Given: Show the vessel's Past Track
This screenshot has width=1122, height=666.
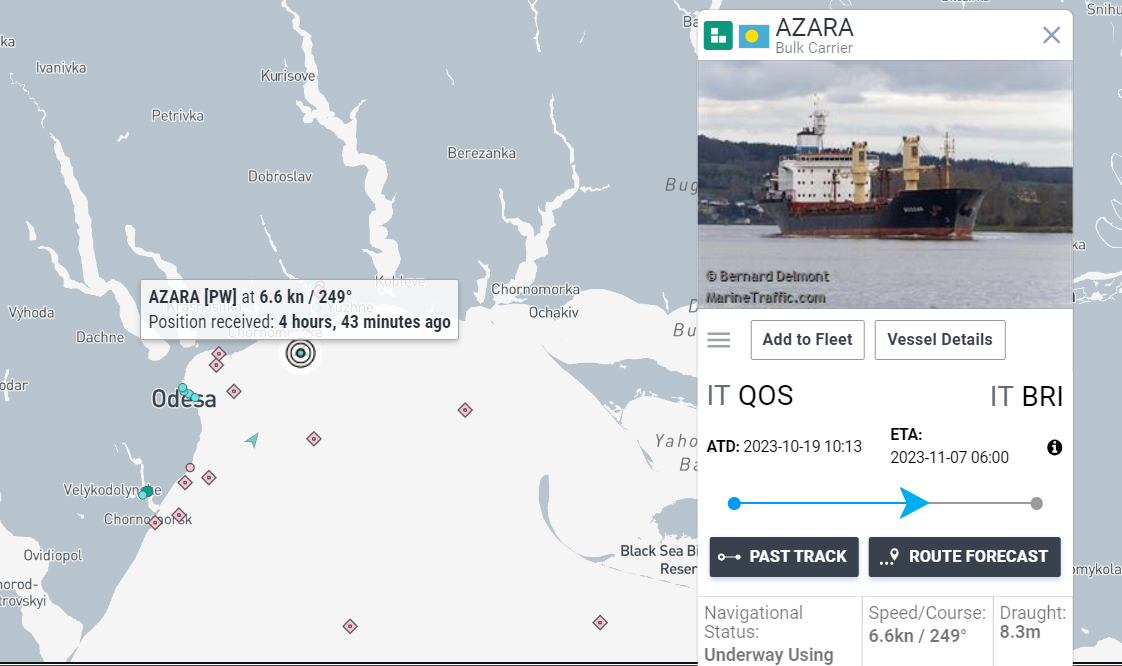Looking at the screenshot, I should point(784,557).
